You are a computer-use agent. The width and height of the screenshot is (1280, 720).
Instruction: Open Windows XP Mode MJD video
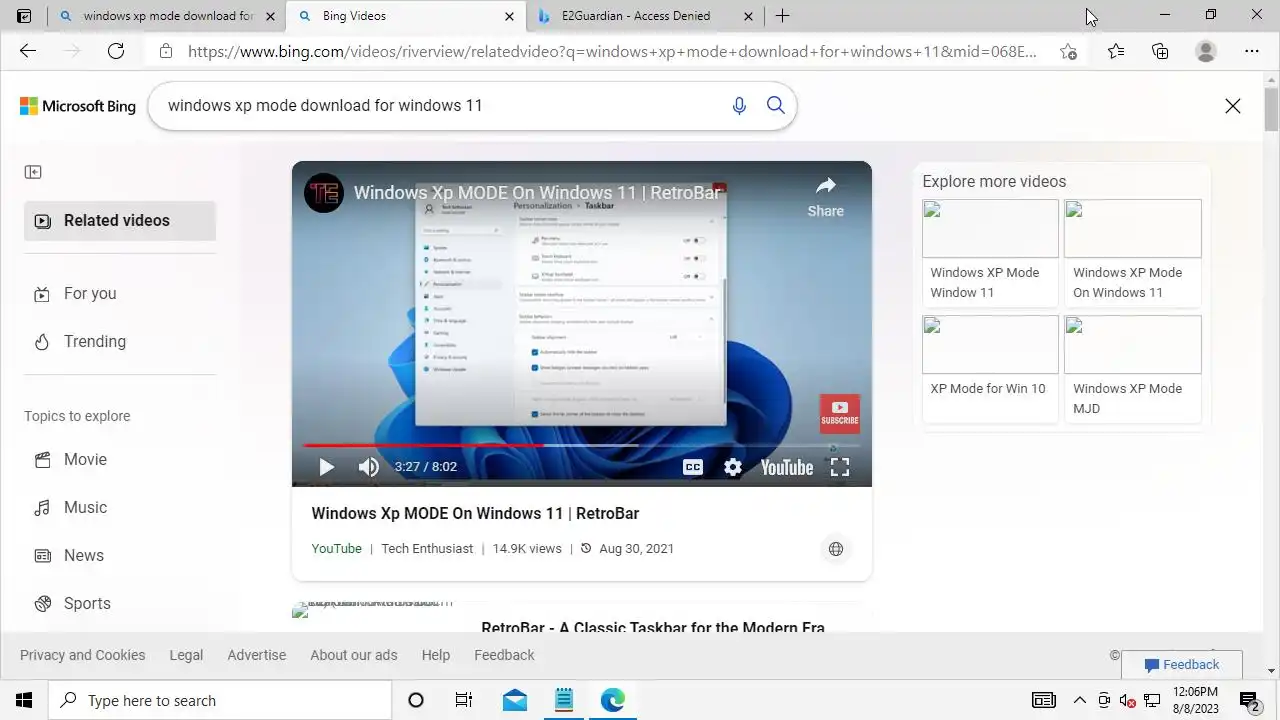[x=1133, y=368]
